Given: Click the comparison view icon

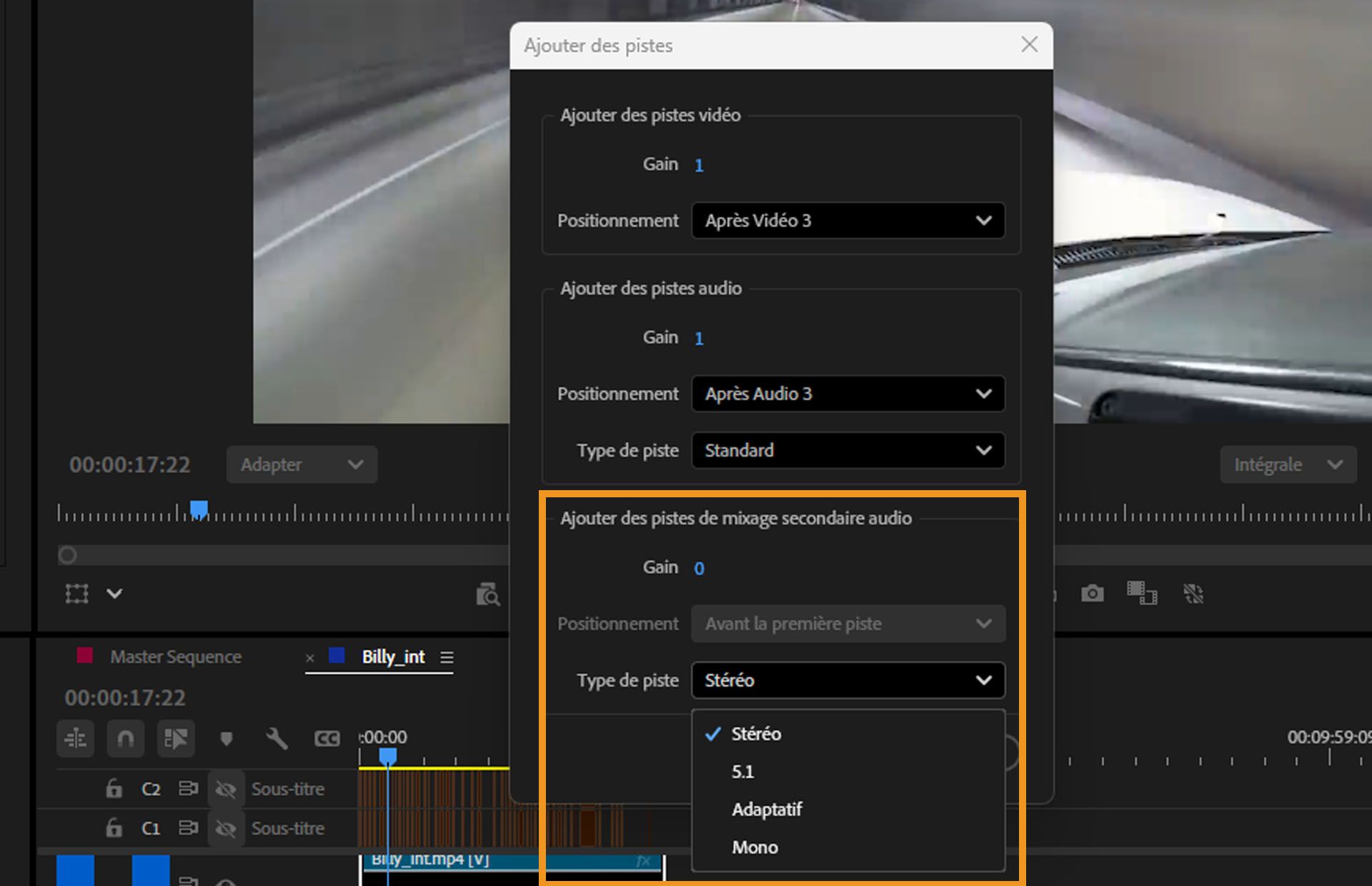Looking at the screenshot, I should (1141, 593).
